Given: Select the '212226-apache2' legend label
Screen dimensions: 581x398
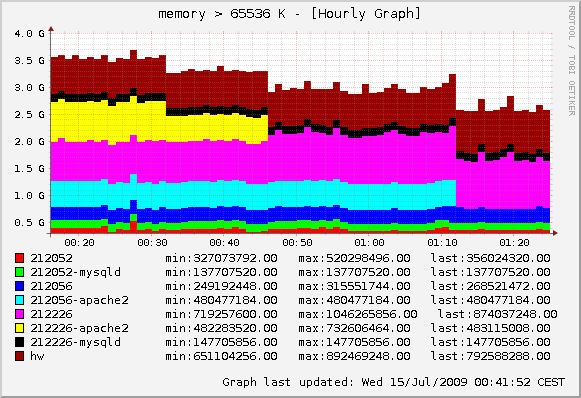Looking at the screenshot, I should [x=80, y=328].
